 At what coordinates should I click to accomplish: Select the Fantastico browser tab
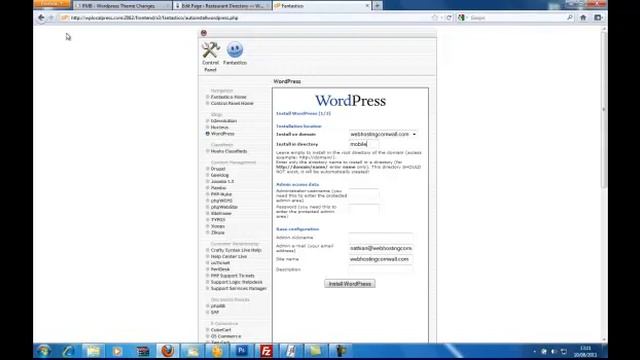point(321,6)
